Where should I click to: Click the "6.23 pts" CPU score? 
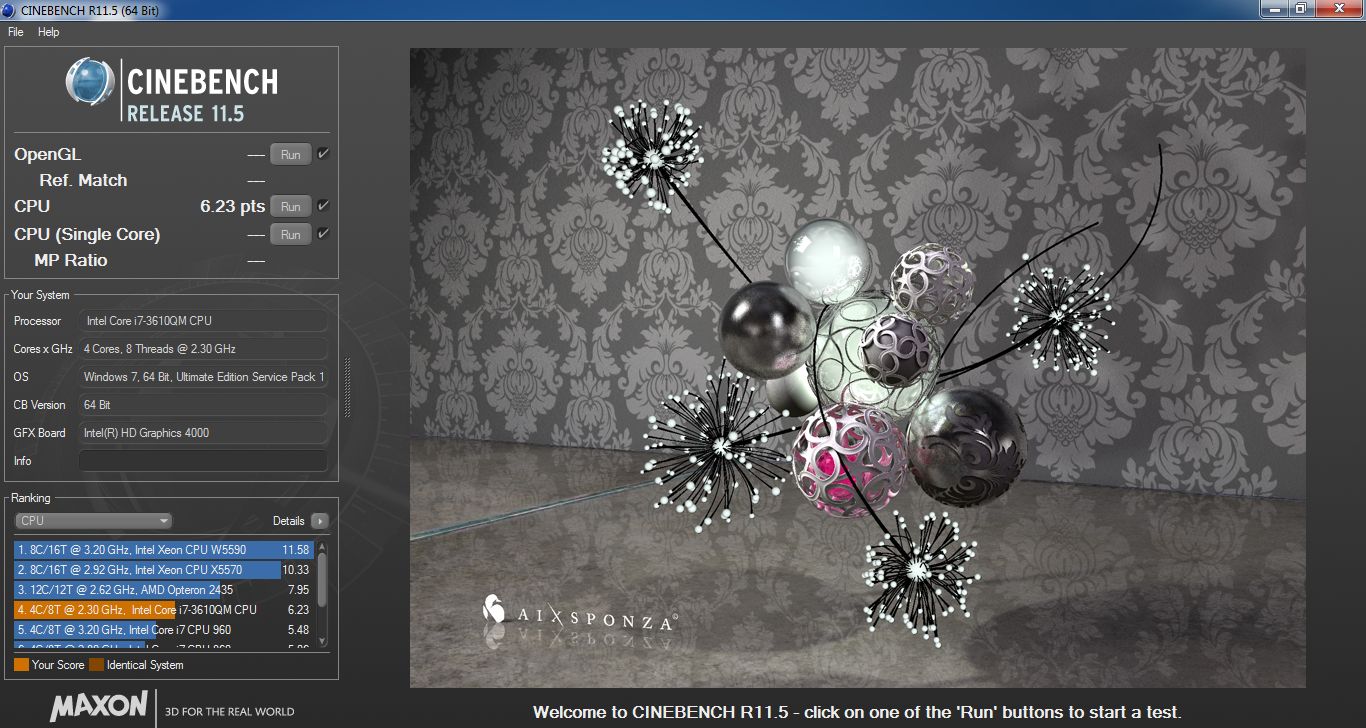pos(233,207)
